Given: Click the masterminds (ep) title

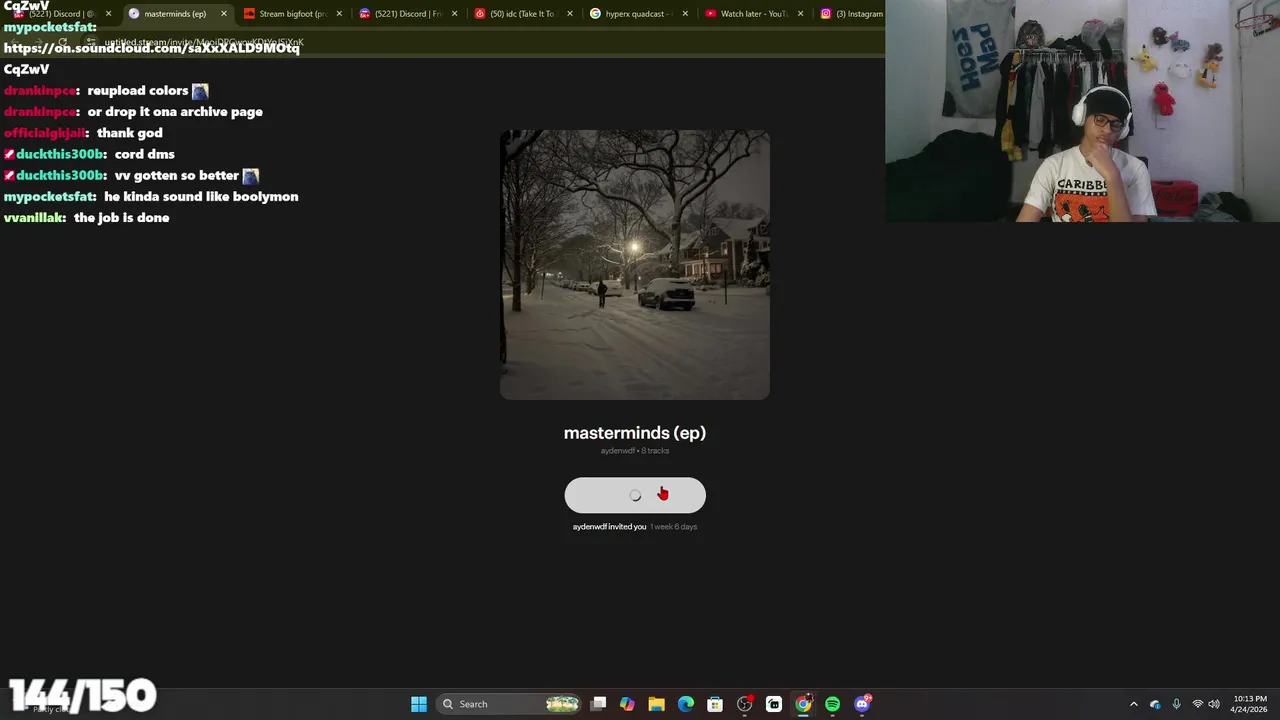Looking at the screenshot, I should coord(635,433).
